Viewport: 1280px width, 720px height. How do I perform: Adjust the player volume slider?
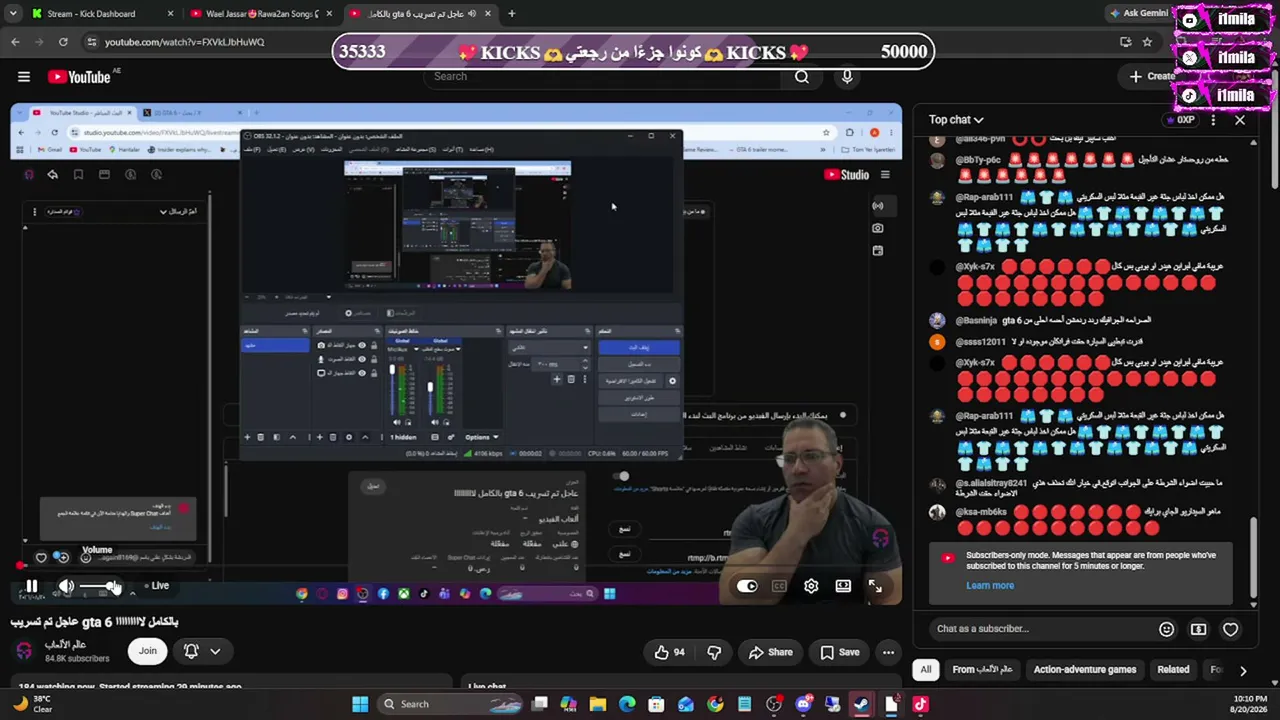pyautogui.click(x=100, y=587)
